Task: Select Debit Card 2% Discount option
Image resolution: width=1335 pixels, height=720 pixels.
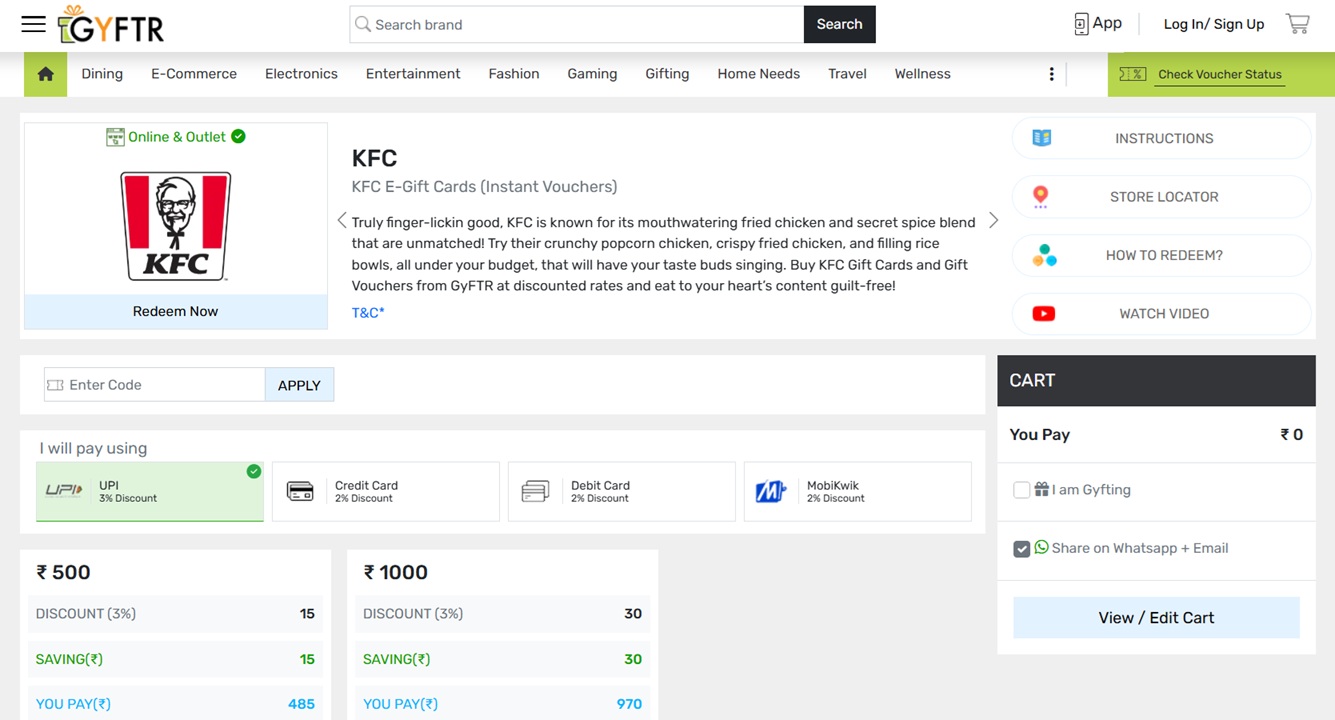Action: [x=622, y=491]
